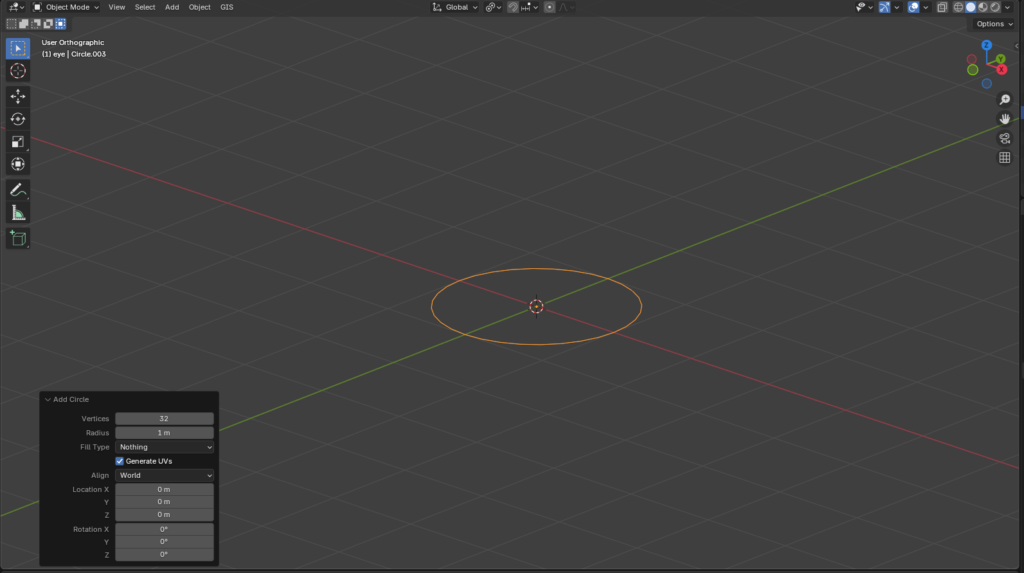Open object visibility and selectability dropdown
Image resolution: width=1024 pixels, height=573 pixels.
[x=865, y=7]
